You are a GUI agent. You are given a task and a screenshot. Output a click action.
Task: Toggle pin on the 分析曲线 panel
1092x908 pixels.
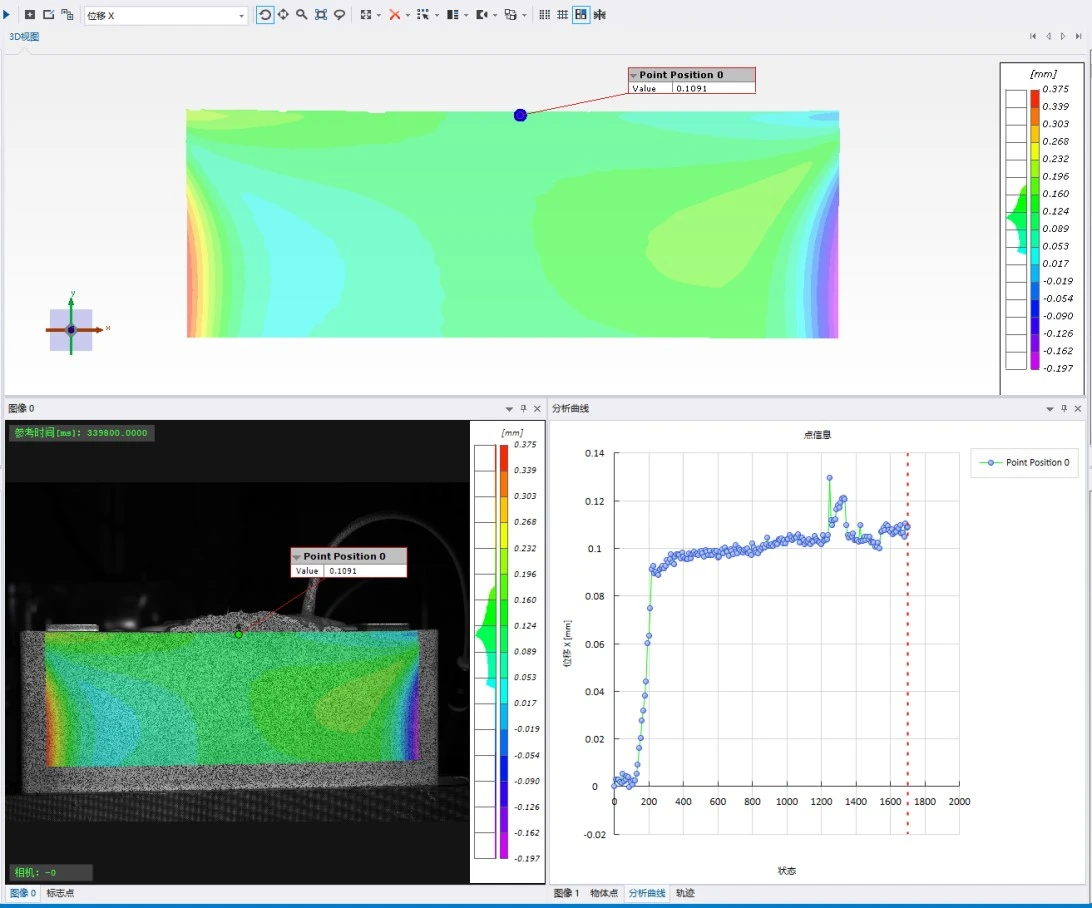click(1063, 409)
